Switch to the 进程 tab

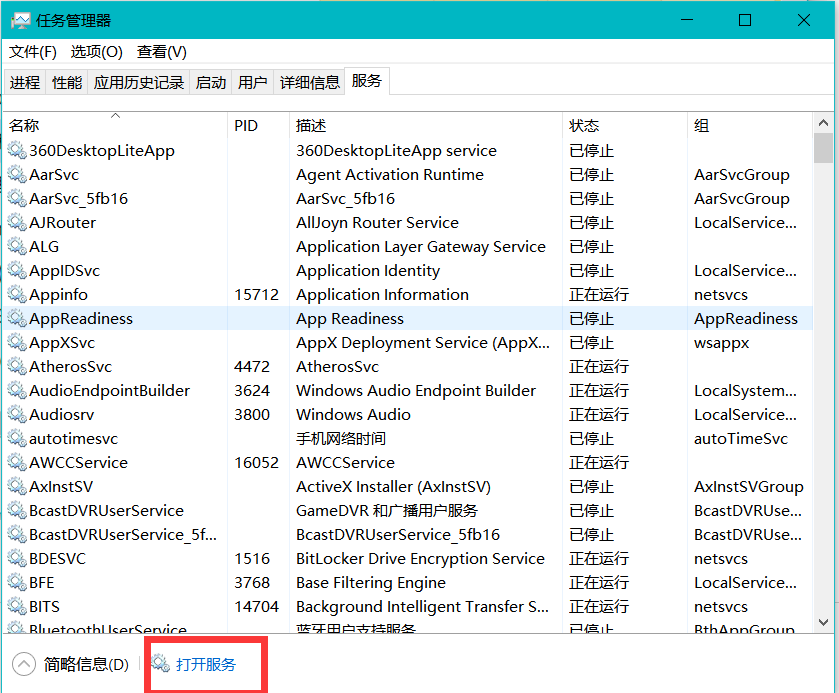[25, 82]
